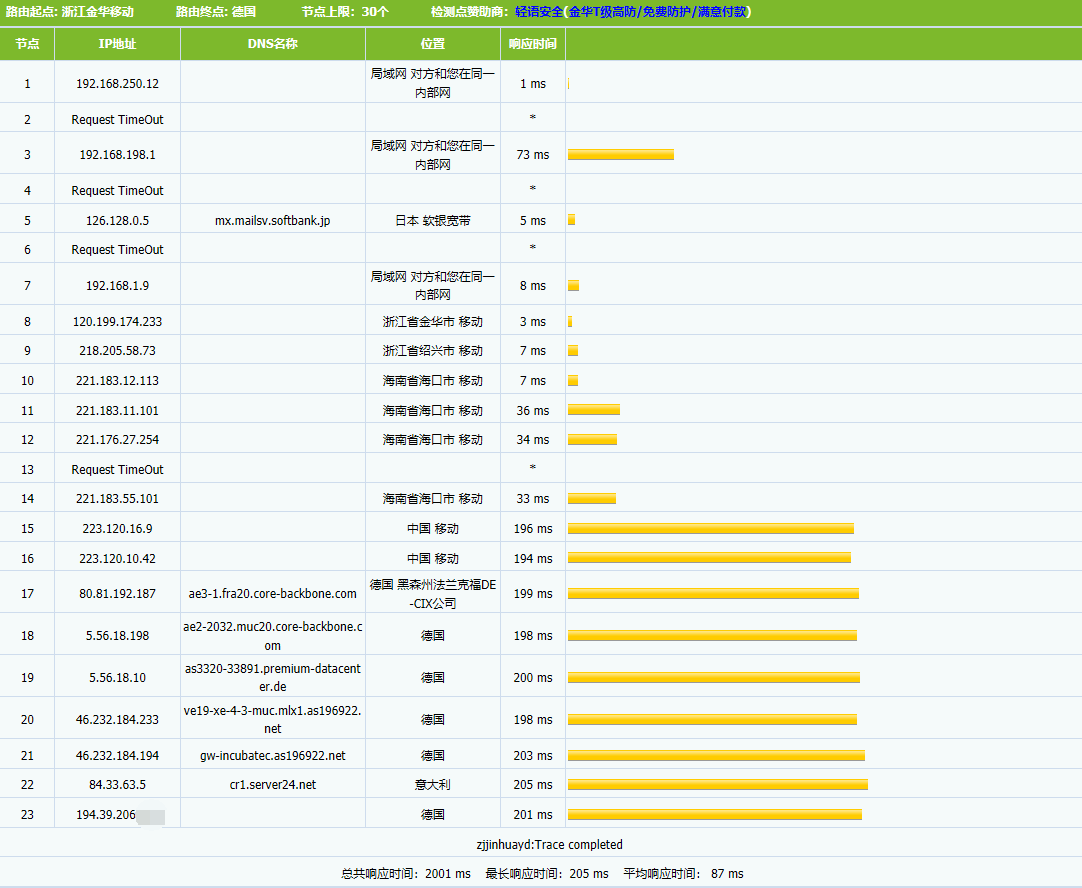Click the 轻语安全 sponsor link
This screenshot has width=1082, height=888.
[x=538, y=12]
